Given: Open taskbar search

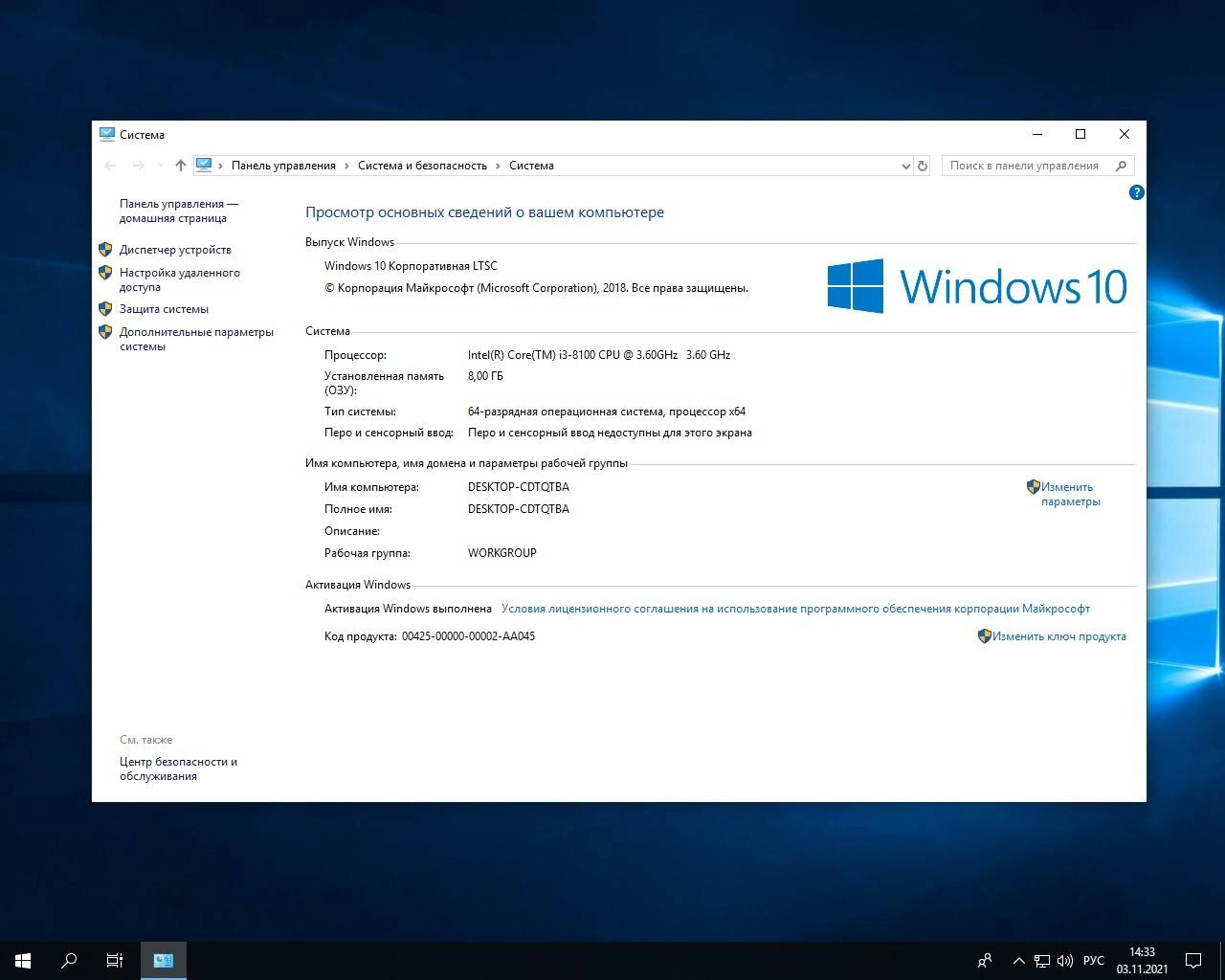Looking at the screenshot, I should [69, 961].
